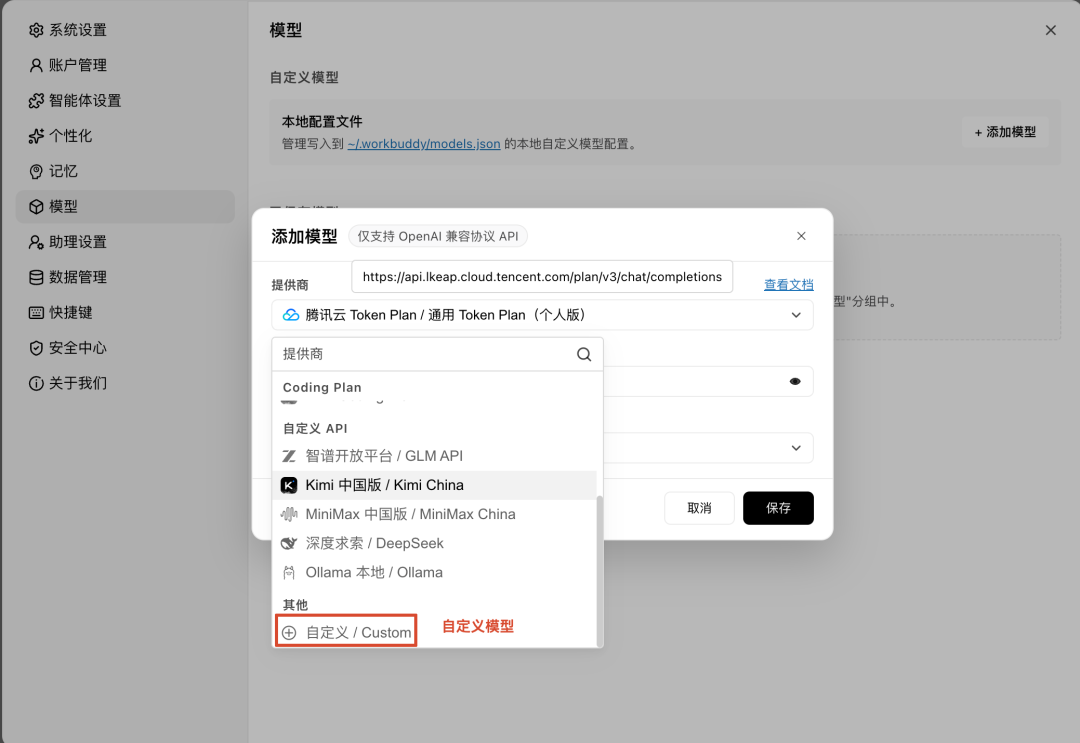Image resolution: width=1080 pixels, height=743 pixels.
Task: Click the 关于我们 info icon
Action: point(36,383)
